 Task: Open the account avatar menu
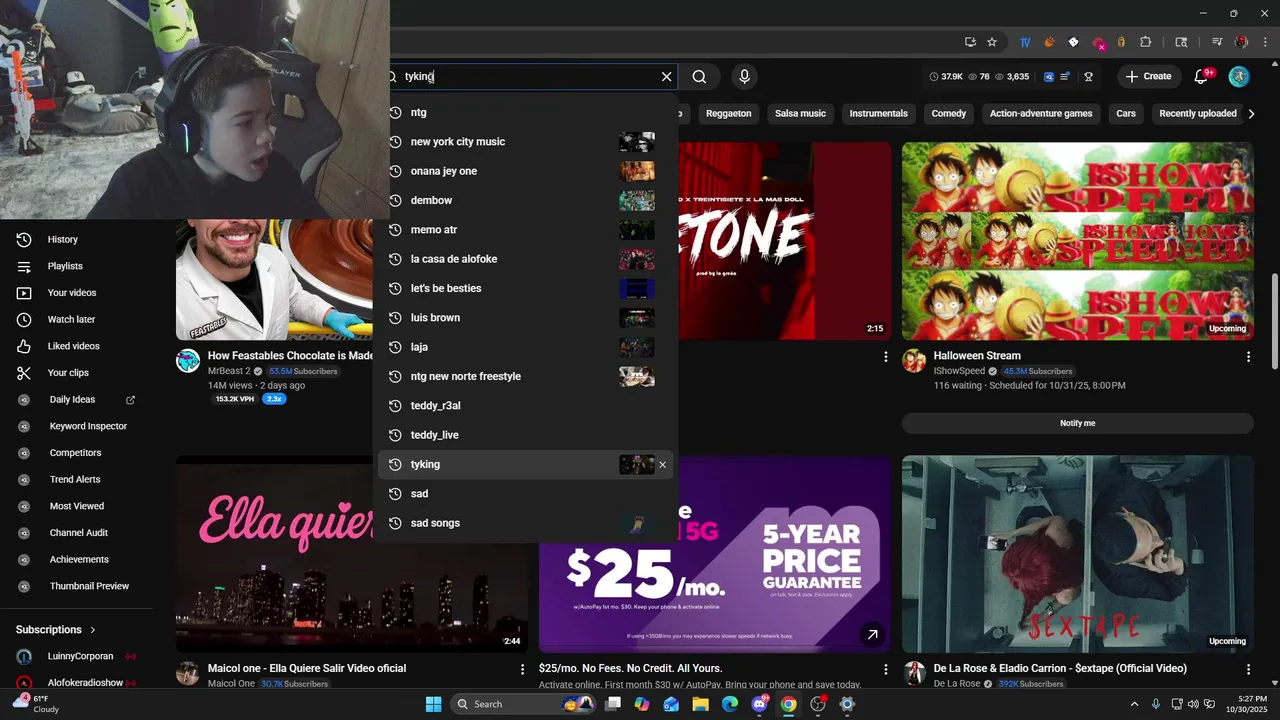1239,76
